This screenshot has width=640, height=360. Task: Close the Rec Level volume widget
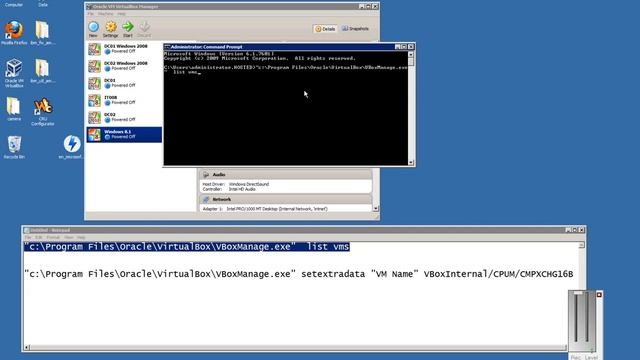pos(599,295)
